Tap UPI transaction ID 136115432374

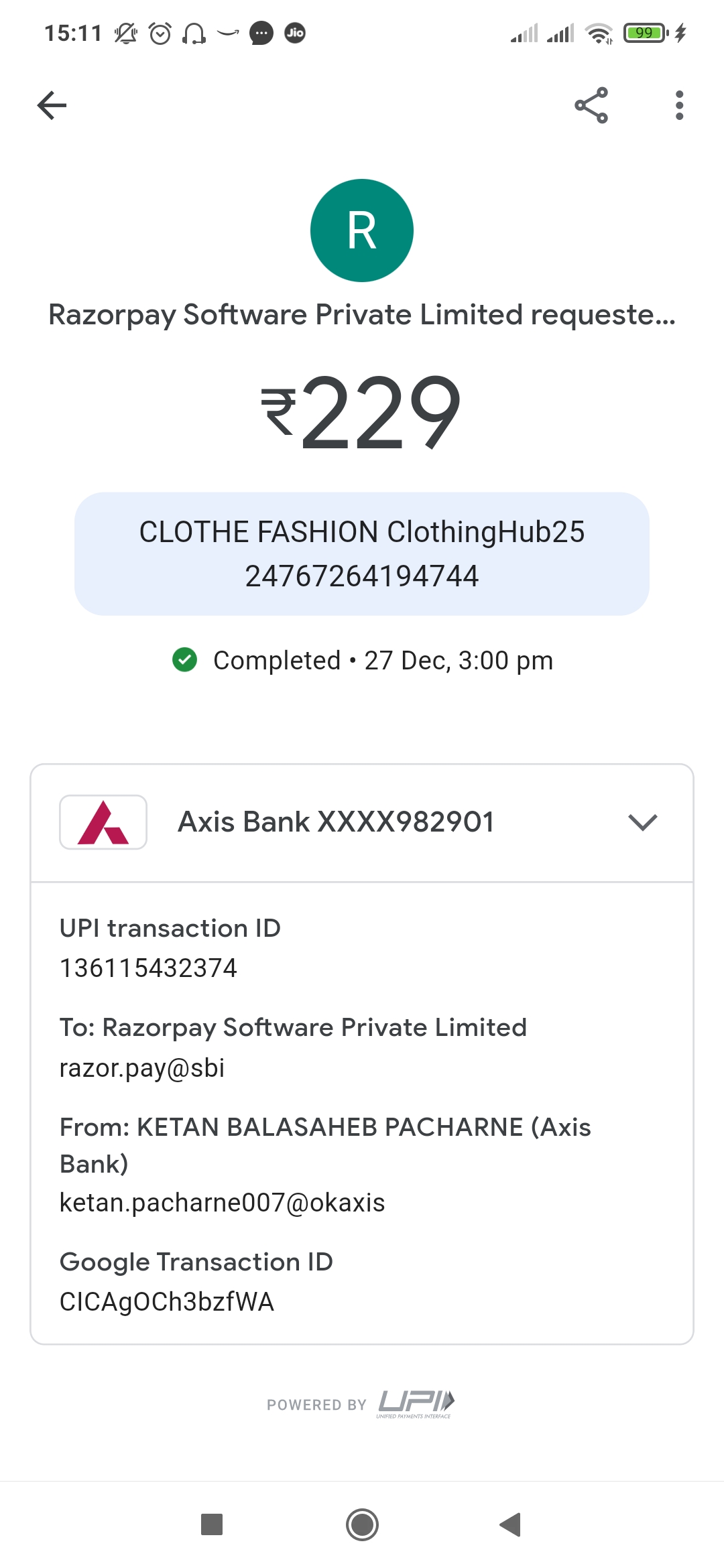point(148,968)
